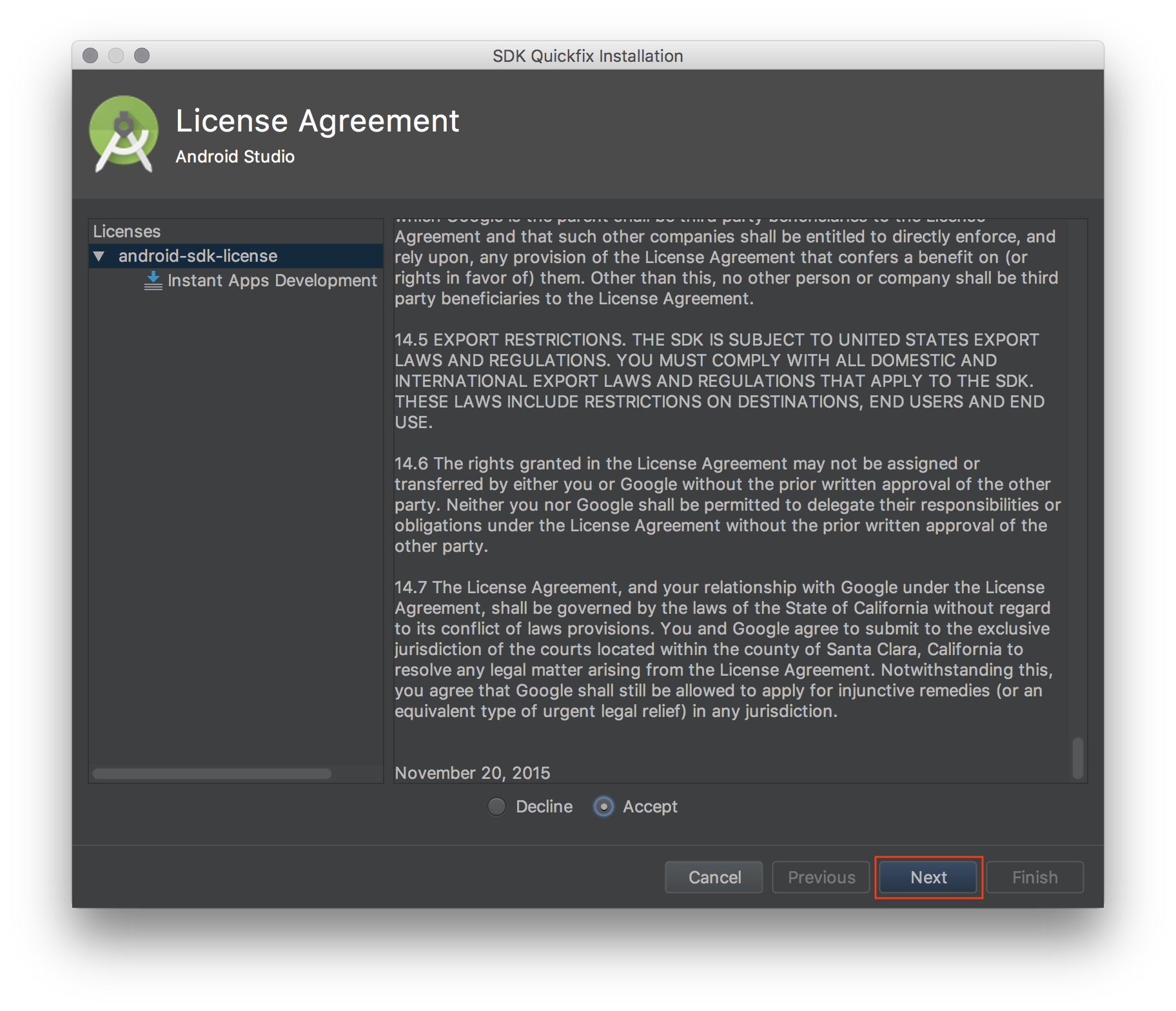
Task: Click the Licenses panel horizontal scrollbar
Action: [x=211, y=773]
